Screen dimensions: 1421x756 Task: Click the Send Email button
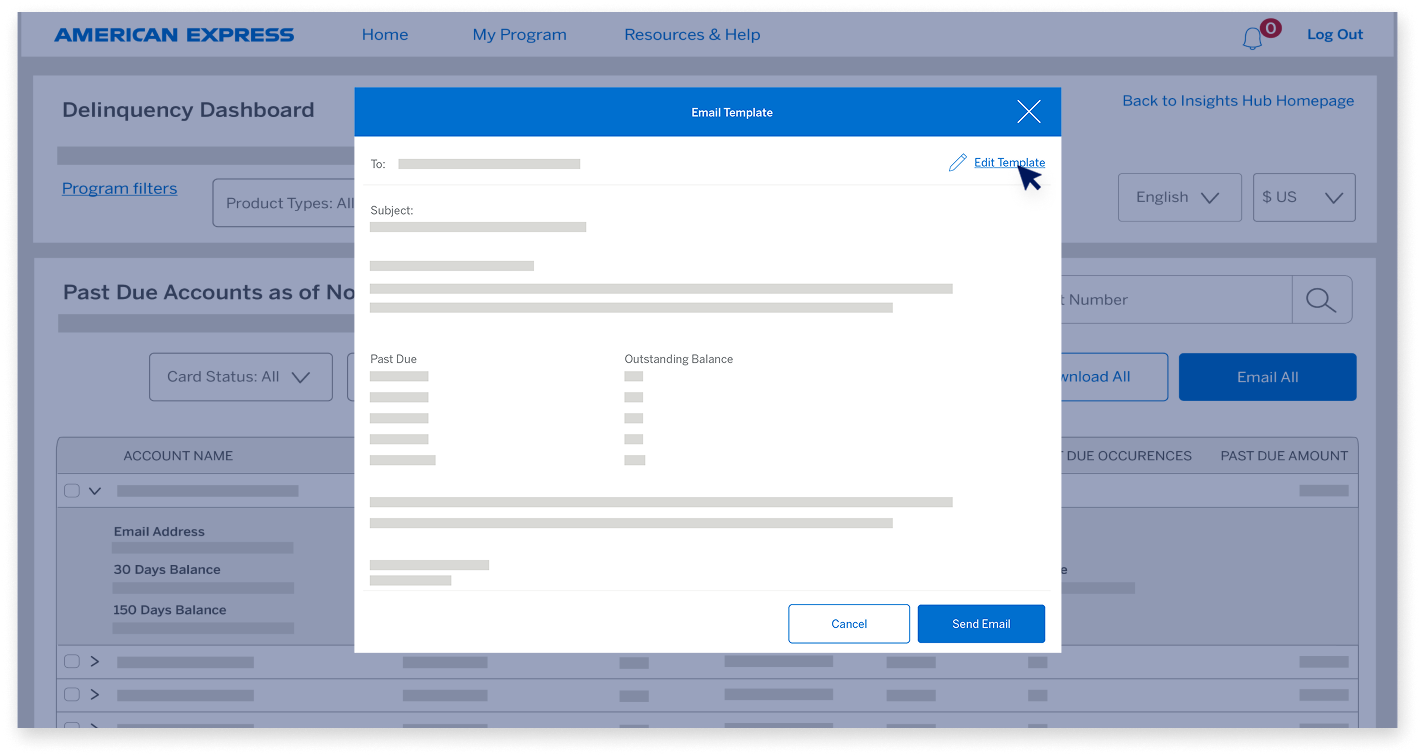pyautogui.click(x=980, y=623)
